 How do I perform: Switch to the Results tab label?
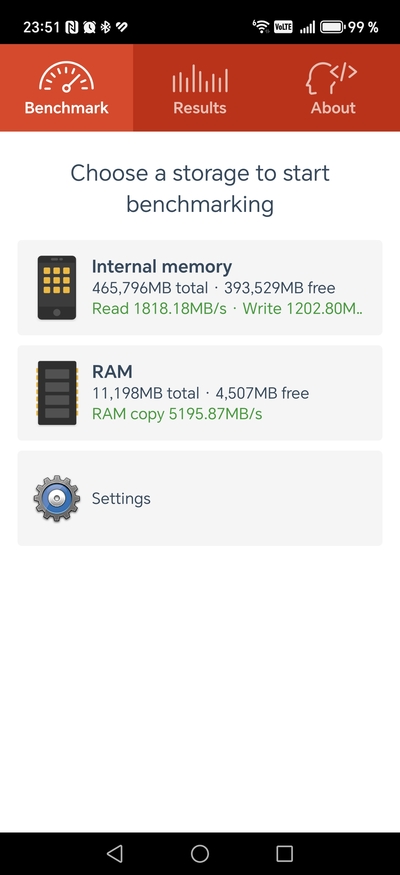pyautogui.click(x=200, y=108)
